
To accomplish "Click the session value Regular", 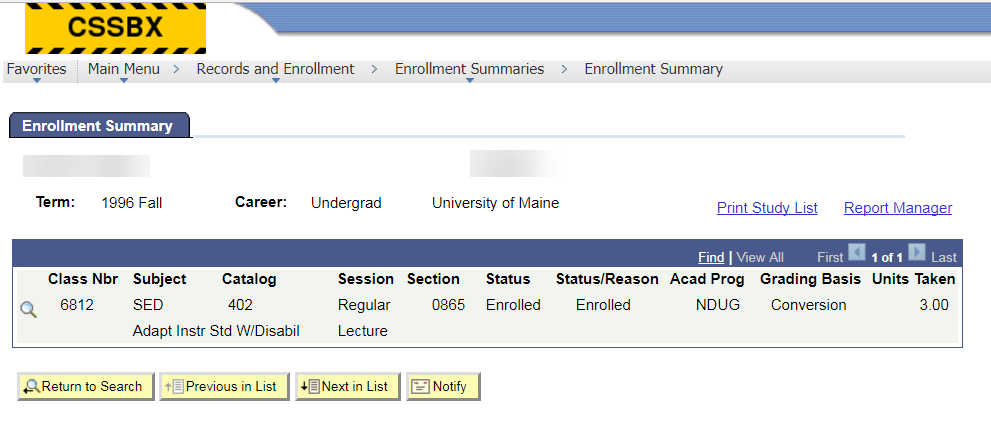I will [x=364, y=305].
